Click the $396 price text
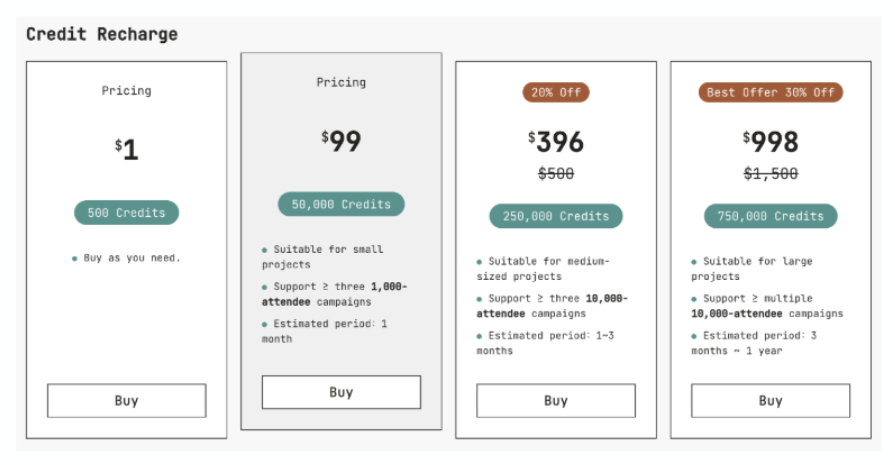The width and height of the screenshot is (895, 465). (x=556, y=141)
